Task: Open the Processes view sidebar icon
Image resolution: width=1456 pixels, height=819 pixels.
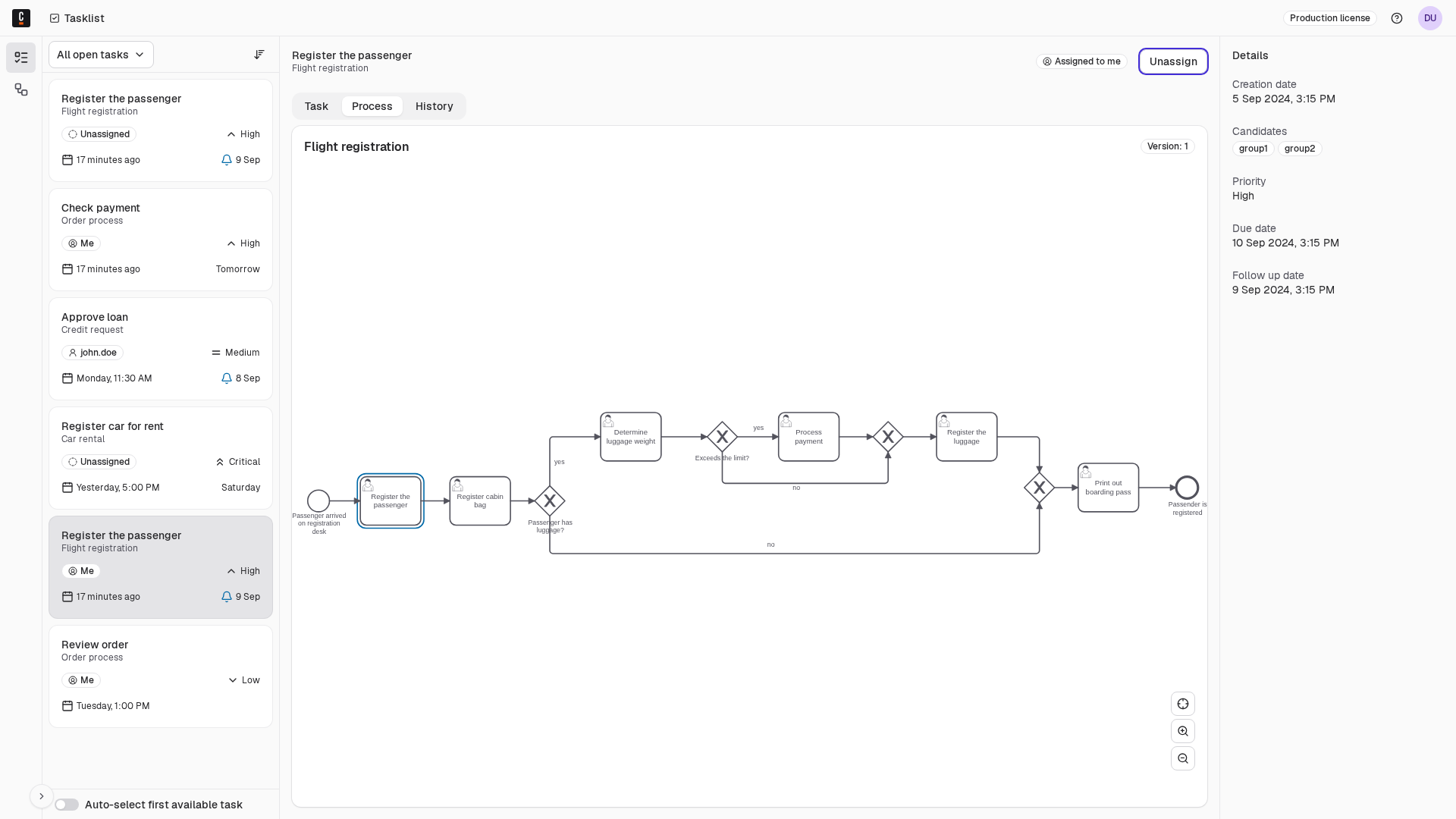Action: pos(21,89)
